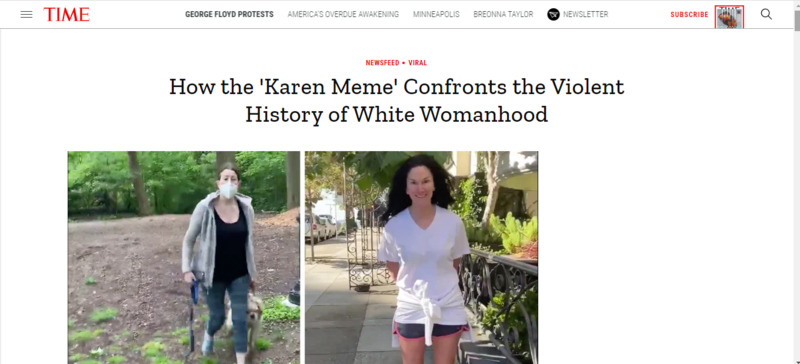The width and height of the screenshot is (800, 364).
Task: Open the hamburger navigation menu
Action: (27, 14)
